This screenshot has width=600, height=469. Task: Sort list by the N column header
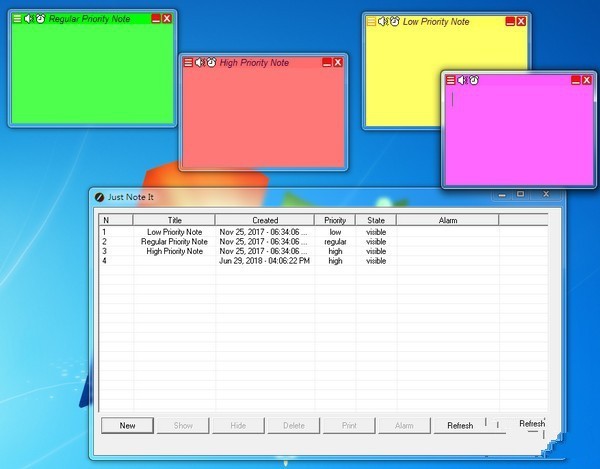116,220
